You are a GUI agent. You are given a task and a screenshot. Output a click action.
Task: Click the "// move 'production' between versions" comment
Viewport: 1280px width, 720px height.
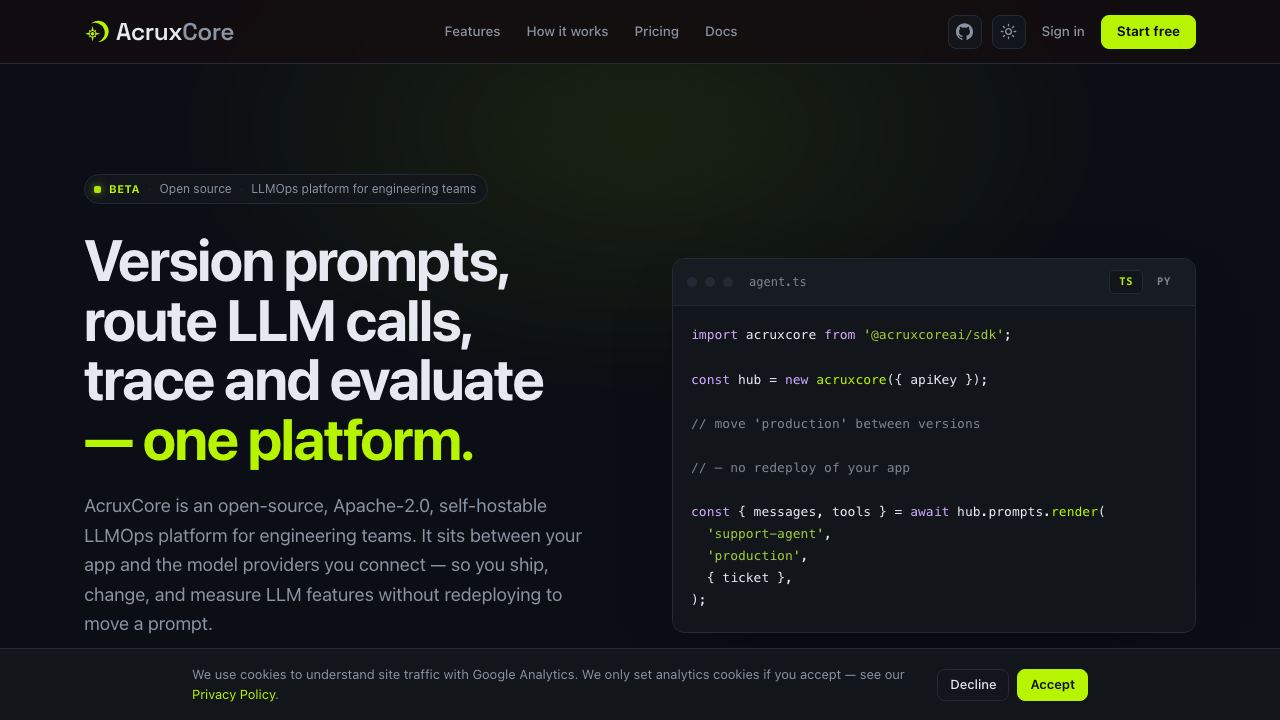coord(835,424)
